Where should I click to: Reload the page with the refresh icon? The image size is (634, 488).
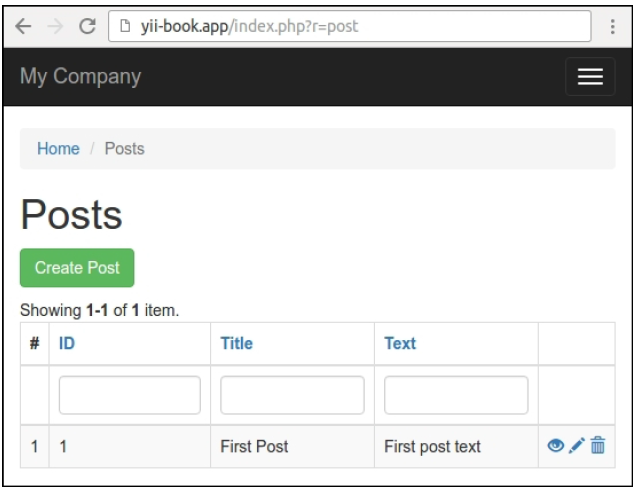[86, 27]
